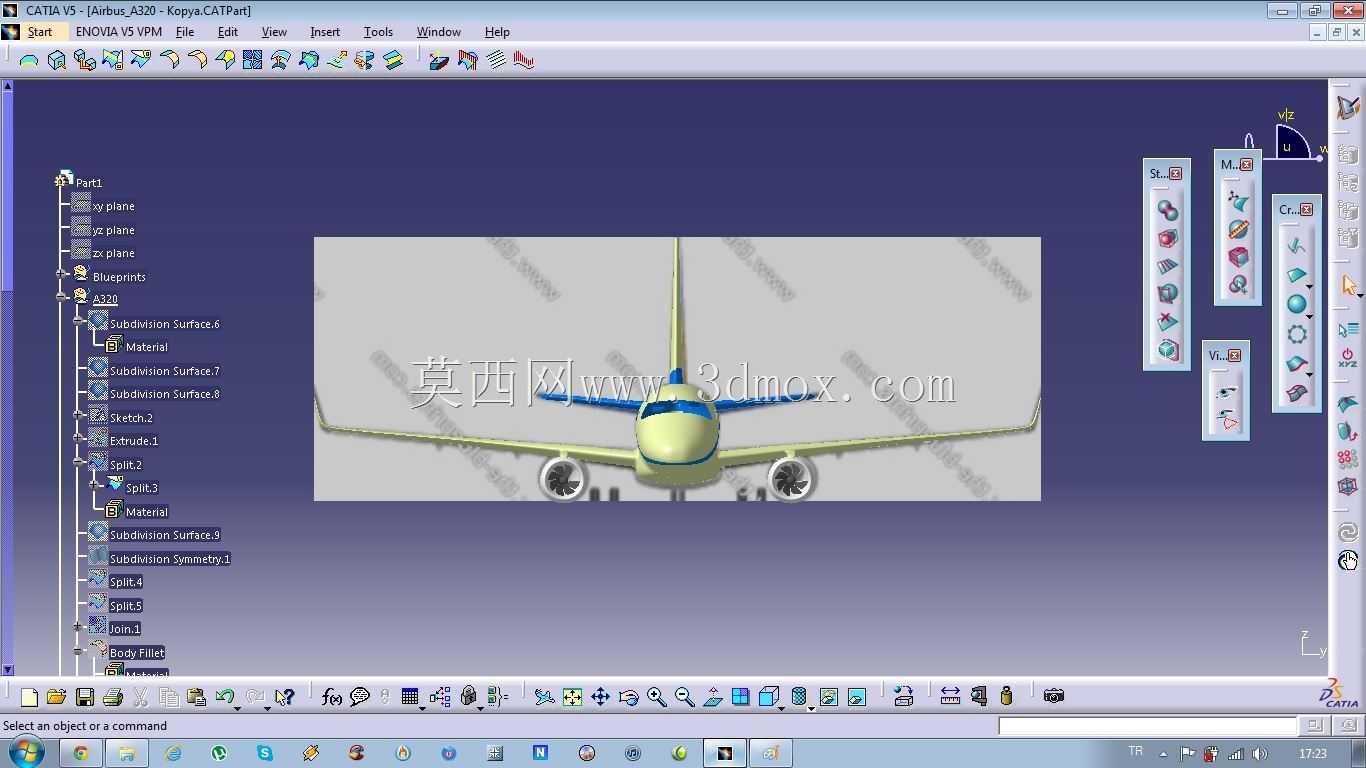Screen dimensions: 1366x768
Task: Close the St... floating toolbar
Action: (x=1175, y=173)
